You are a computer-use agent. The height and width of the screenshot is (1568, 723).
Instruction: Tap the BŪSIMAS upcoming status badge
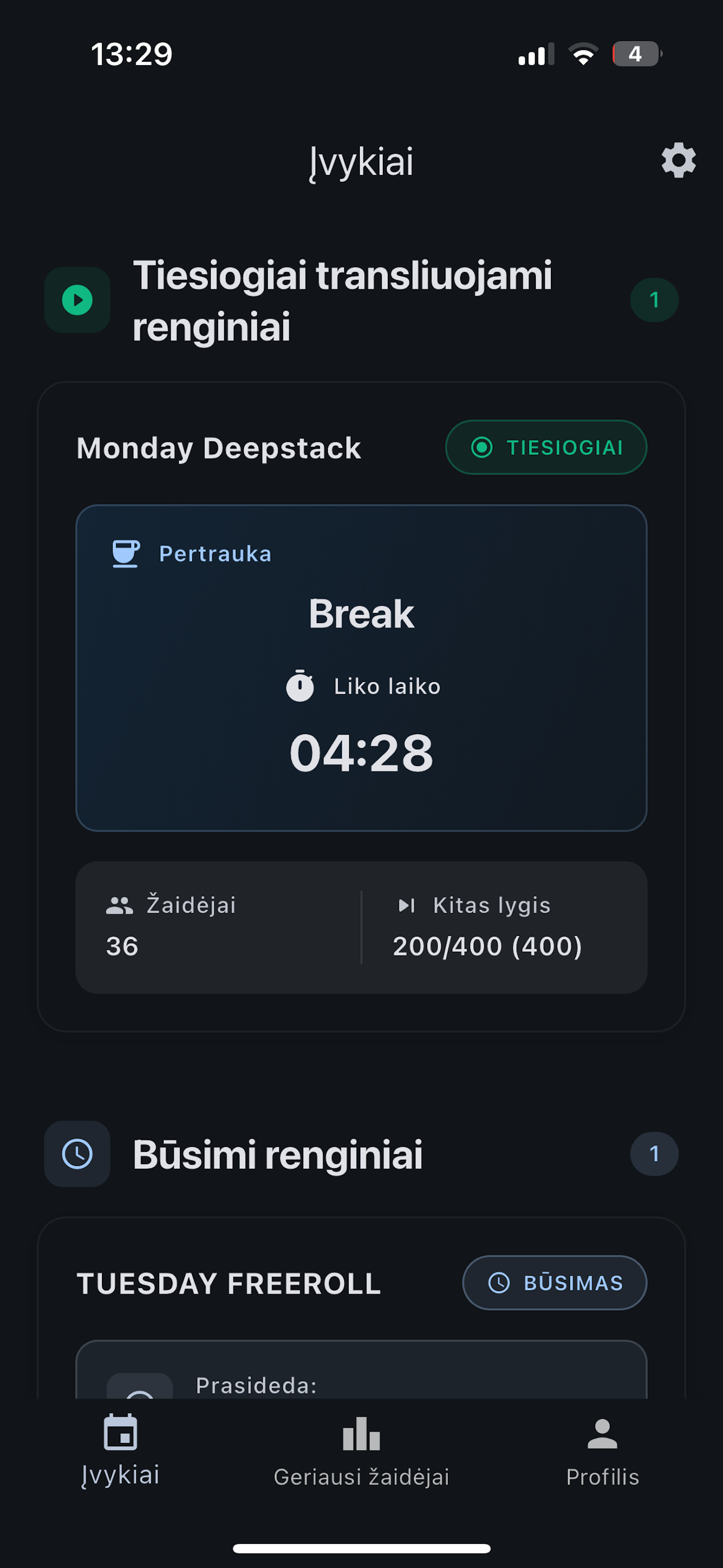[x=554, y=1283]
